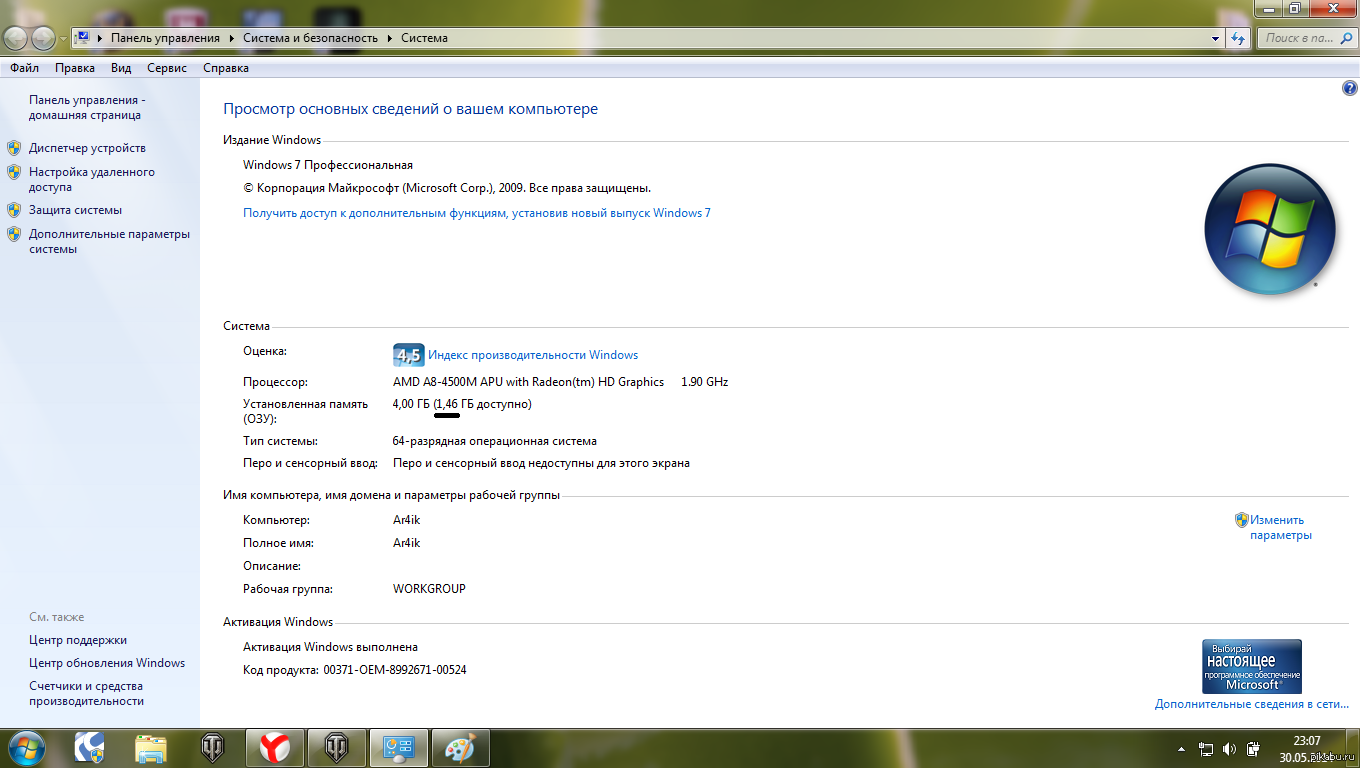The width and height of the screenshot is (1360, 768).
Task: Open Yandex Browser from the taskbar
Action: (x=275, y=748)
